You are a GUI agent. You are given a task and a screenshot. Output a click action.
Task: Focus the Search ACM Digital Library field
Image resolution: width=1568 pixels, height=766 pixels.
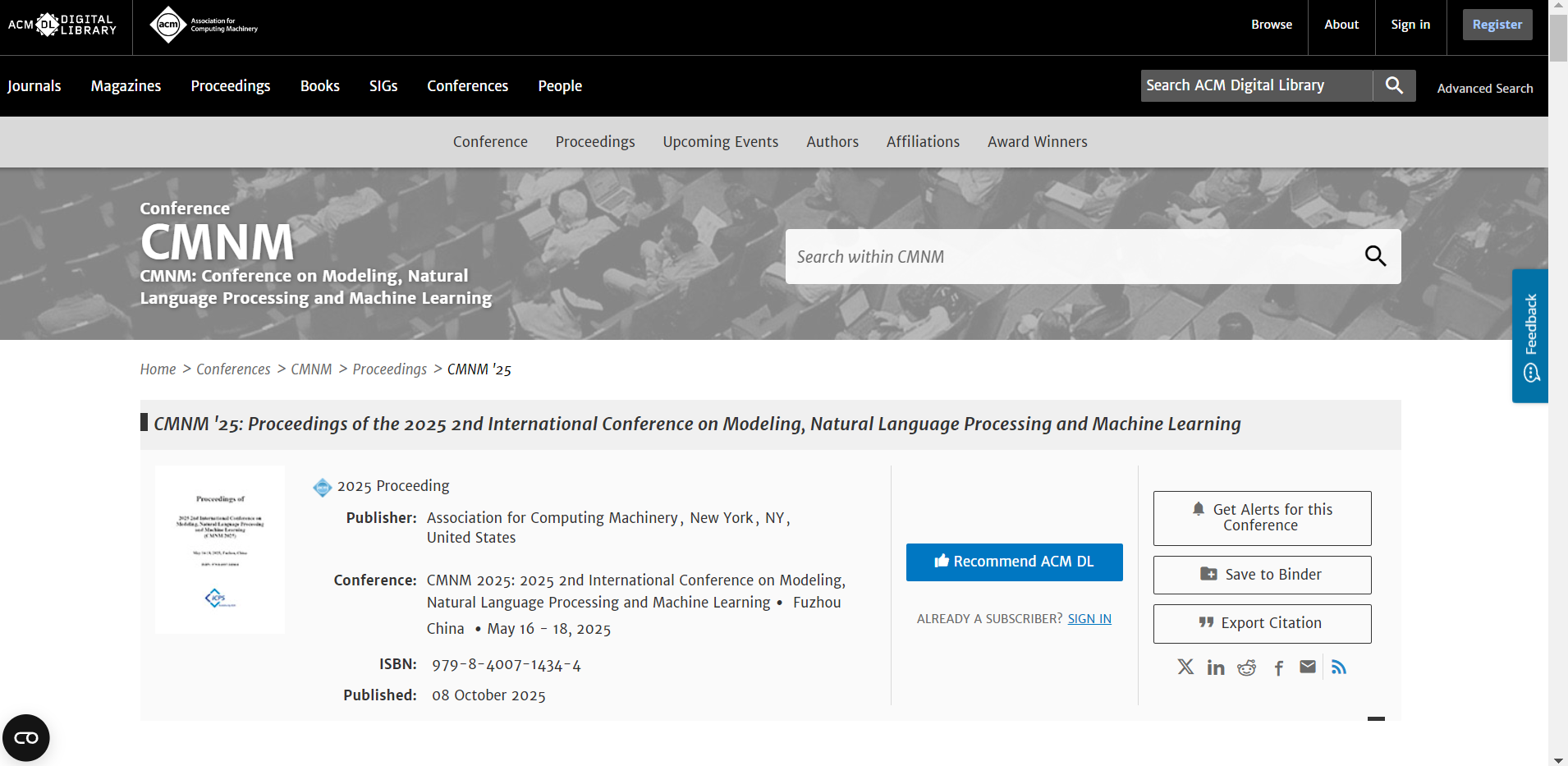[1257, 85]
